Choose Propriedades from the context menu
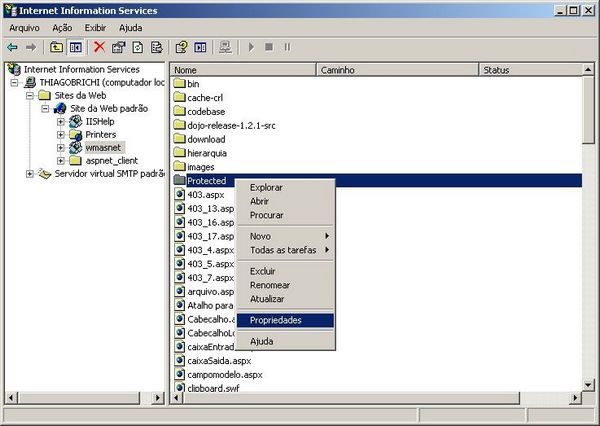 click(286, 320)
